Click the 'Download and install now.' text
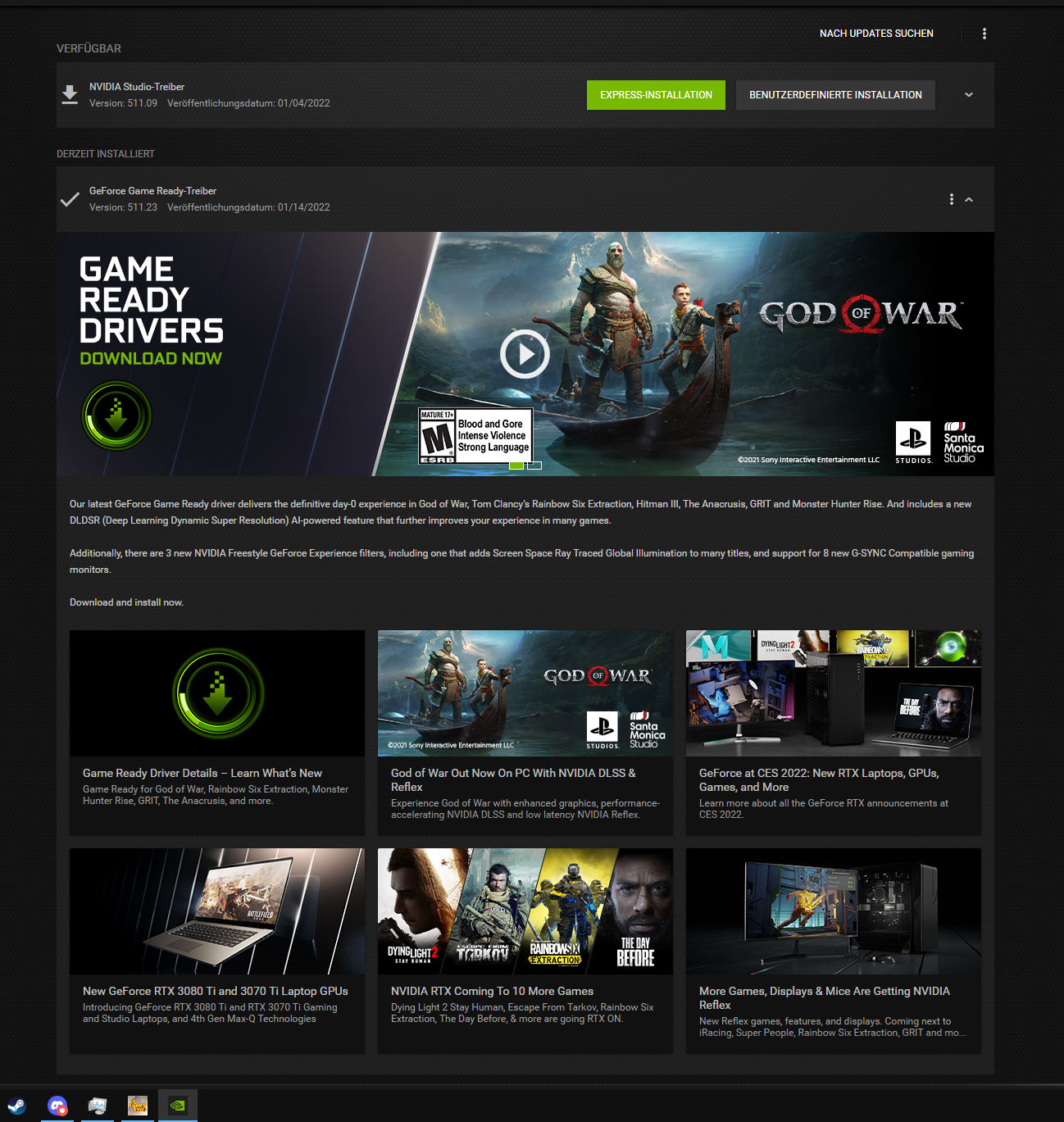 click(126, 602)
